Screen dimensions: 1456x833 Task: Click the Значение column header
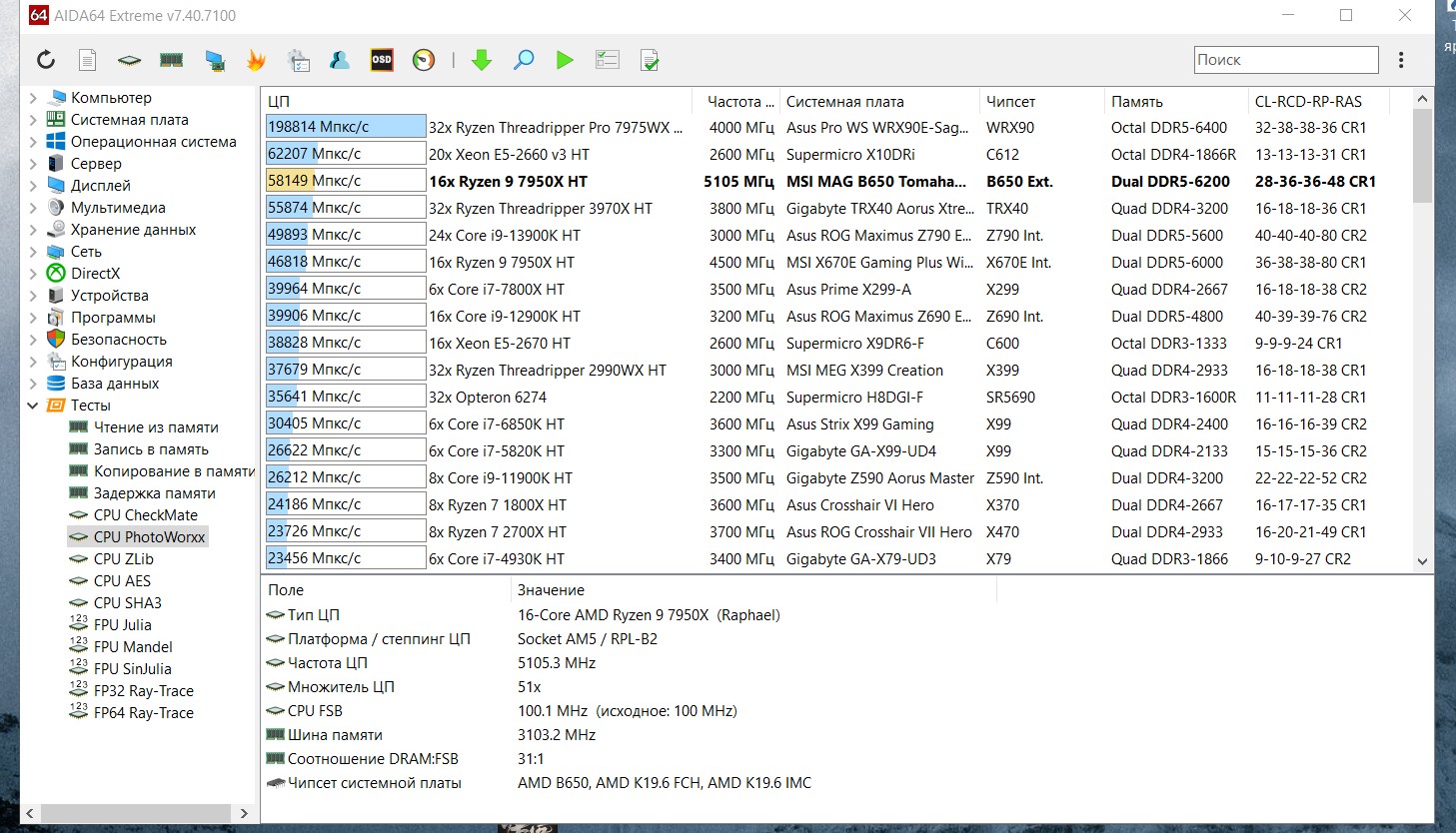[753, 590]
